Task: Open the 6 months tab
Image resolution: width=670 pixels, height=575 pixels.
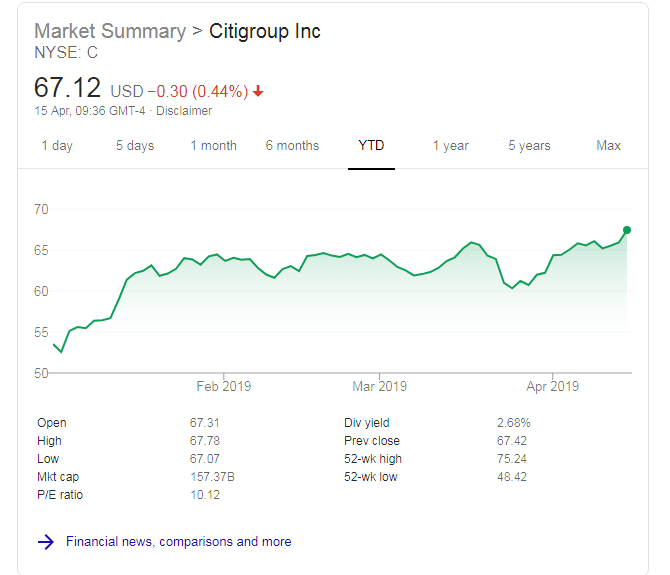Action: 292,146
